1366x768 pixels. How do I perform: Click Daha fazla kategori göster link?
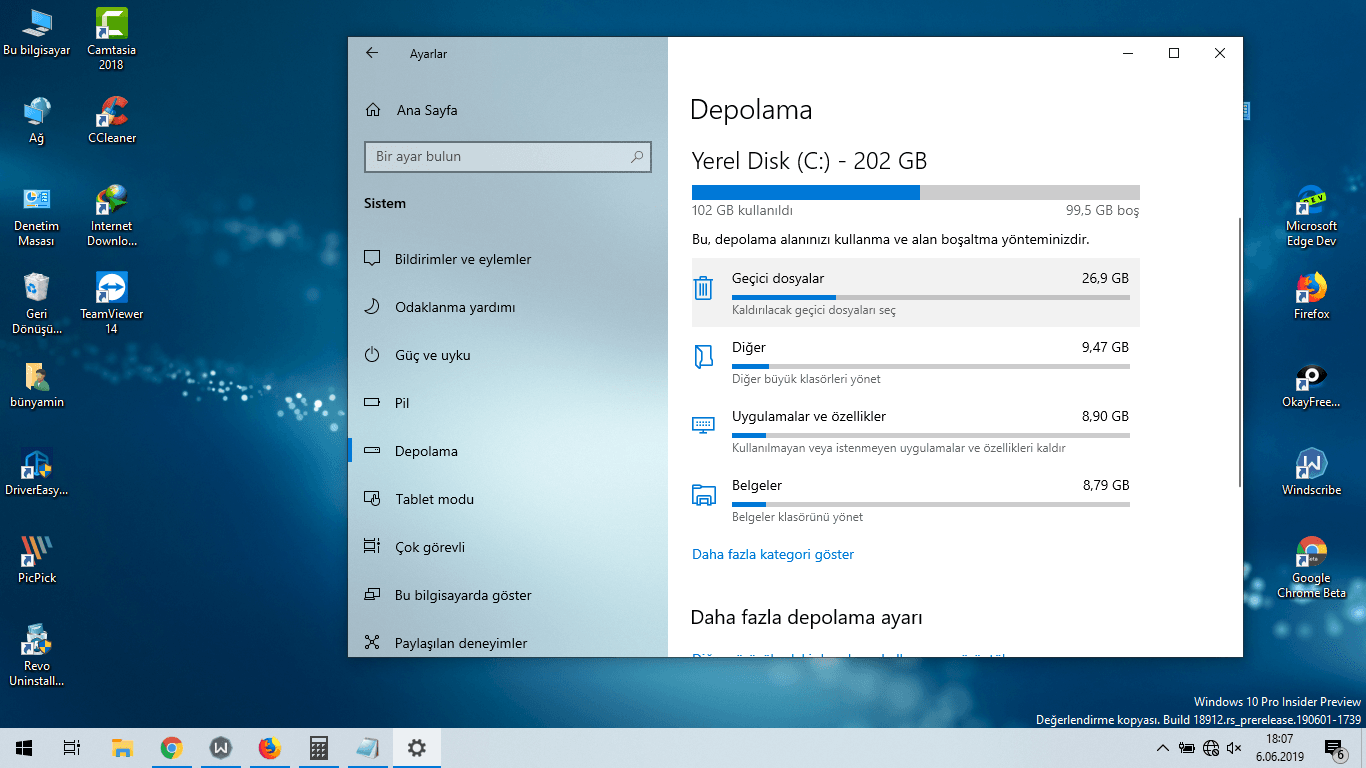pos(773,554)
